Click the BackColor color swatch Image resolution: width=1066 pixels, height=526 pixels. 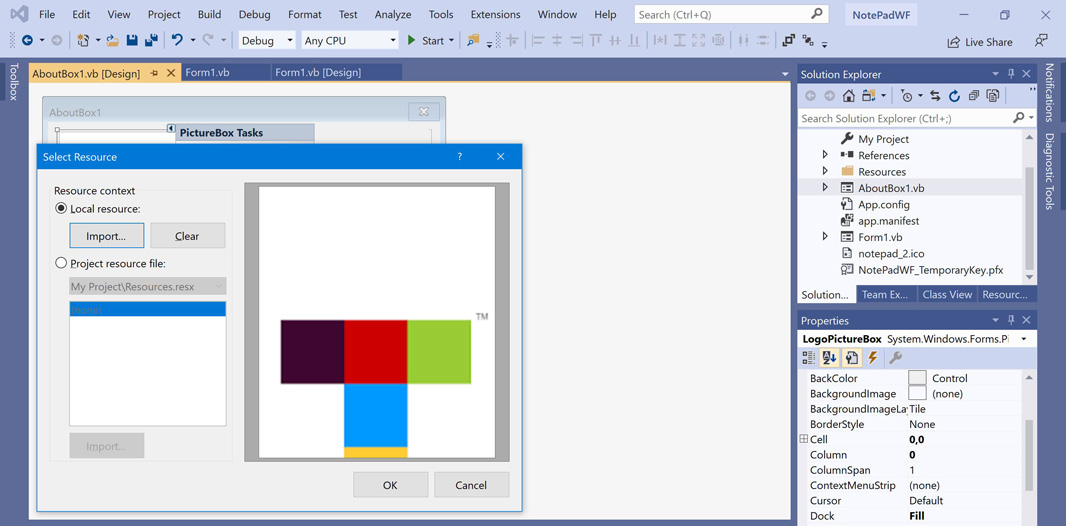click(x=917, y=378)
